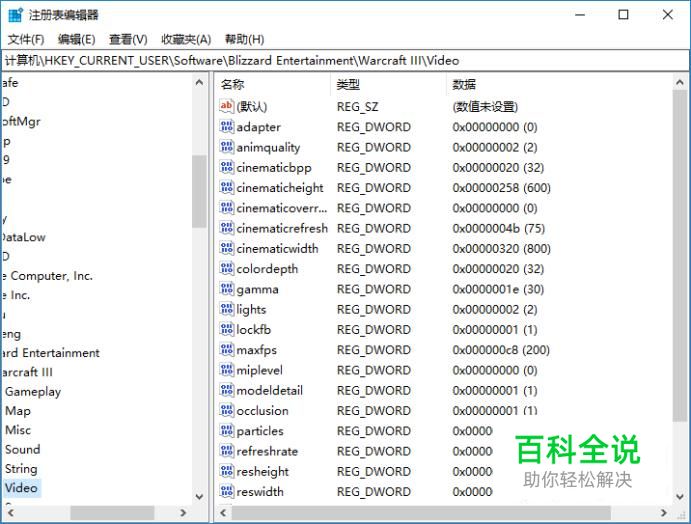Select the Map key in tree
Viewport: 691px width, 524px height.
[x=18, y=411]
